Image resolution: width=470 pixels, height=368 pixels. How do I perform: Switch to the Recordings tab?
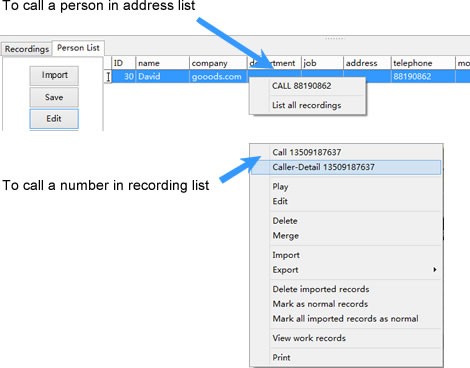(27, 49)
